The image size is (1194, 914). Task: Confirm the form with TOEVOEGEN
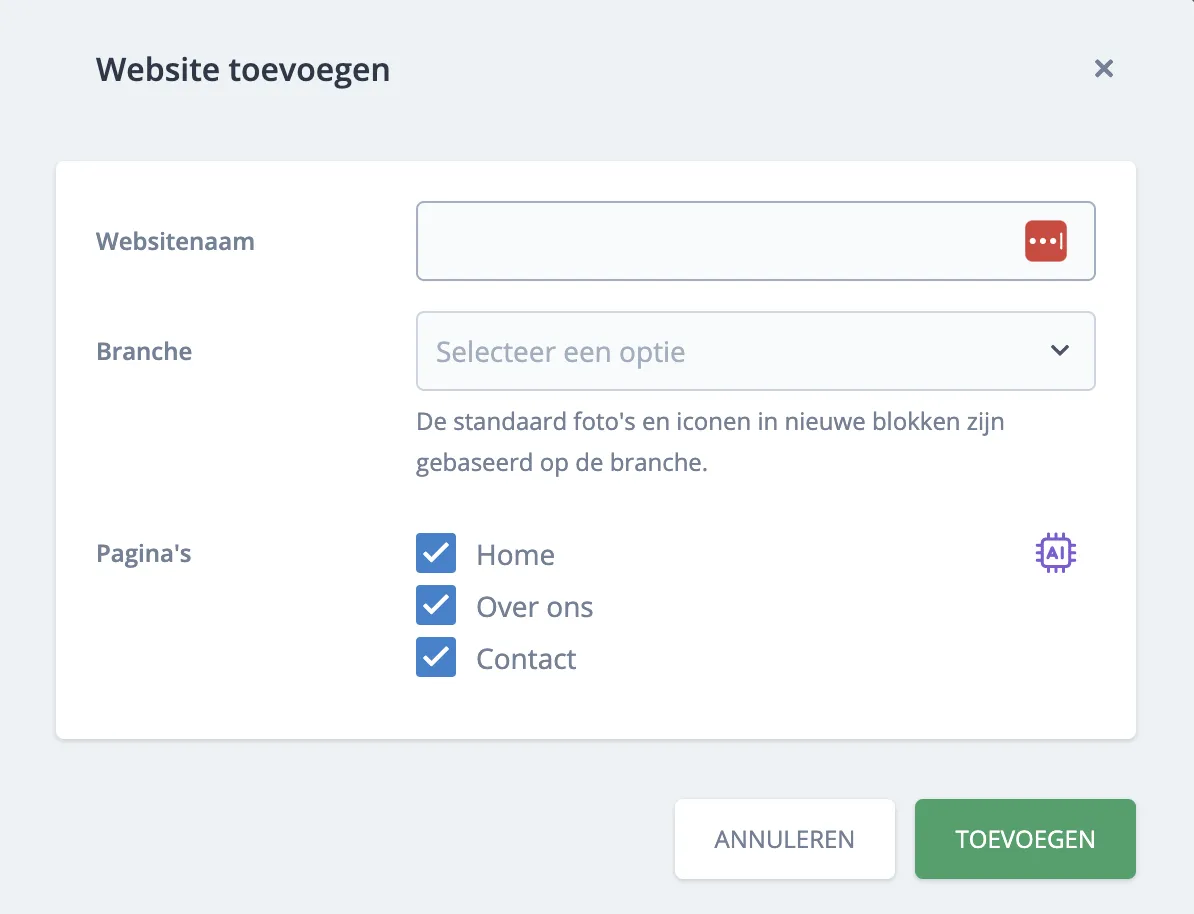pos(1024,839)
